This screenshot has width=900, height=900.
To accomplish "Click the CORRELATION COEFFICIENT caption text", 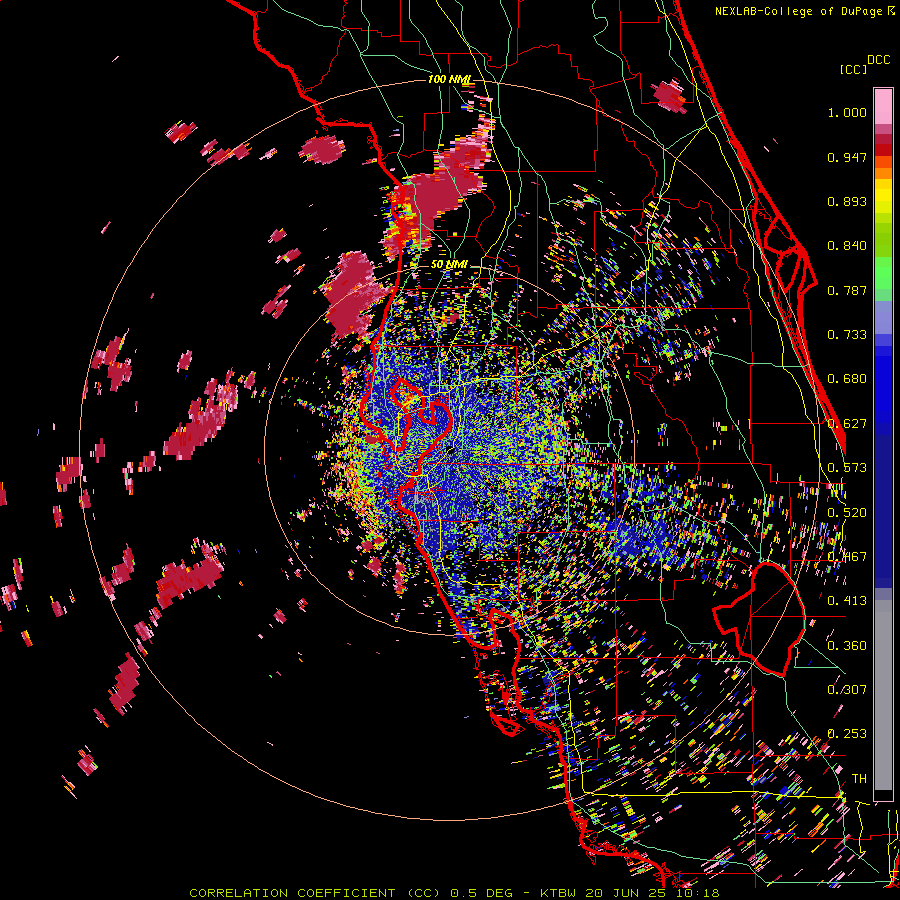I will pyautogui.click(x=292, y=893).
